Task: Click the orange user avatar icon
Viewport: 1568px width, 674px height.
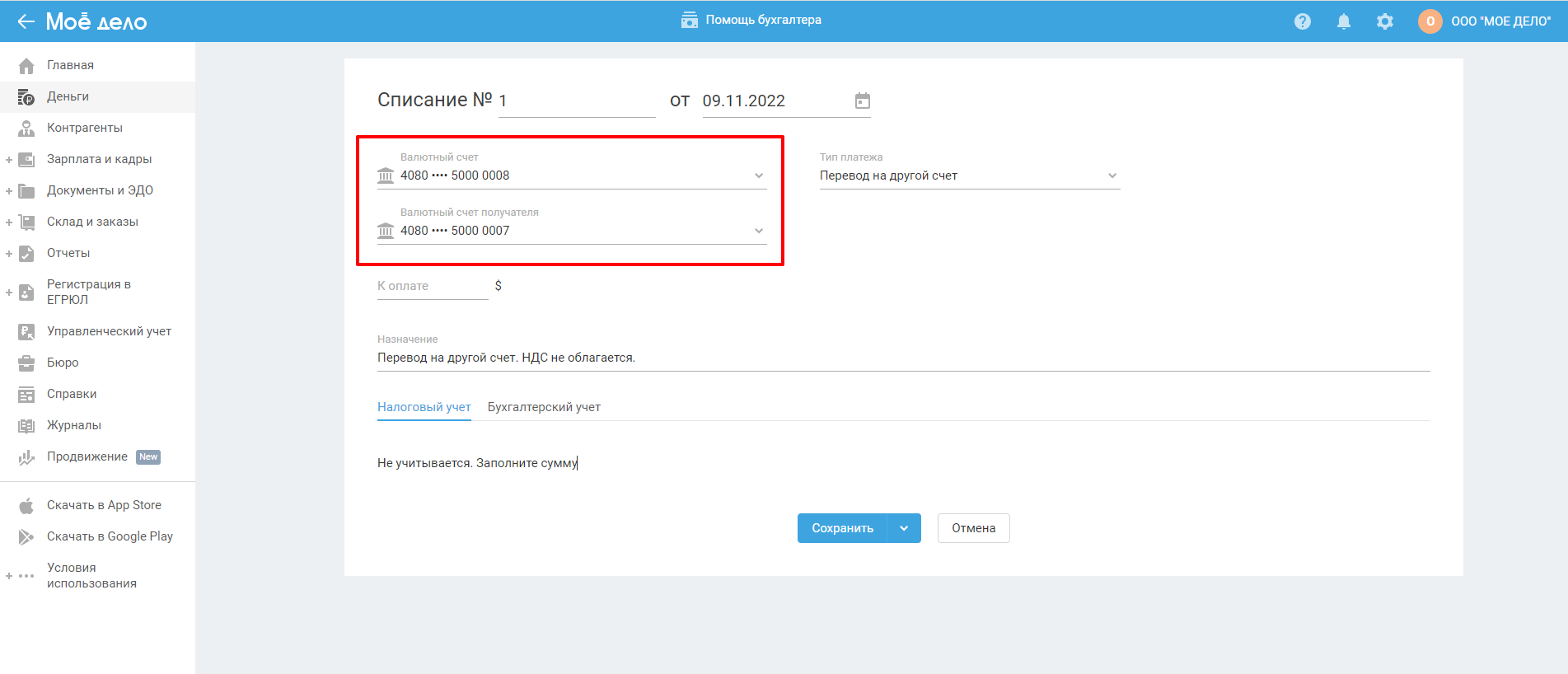Action: [x=1430, y=21]
